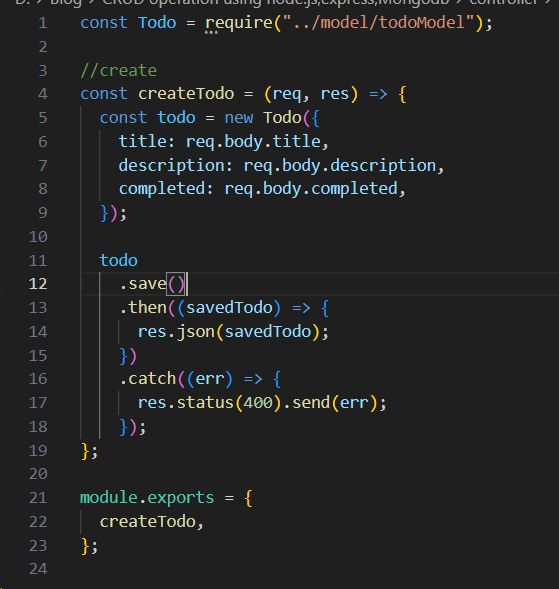Screen dimensions: 559x589
Task: Click the todo variable declared on line 5
Action: (x=176, y=118)
